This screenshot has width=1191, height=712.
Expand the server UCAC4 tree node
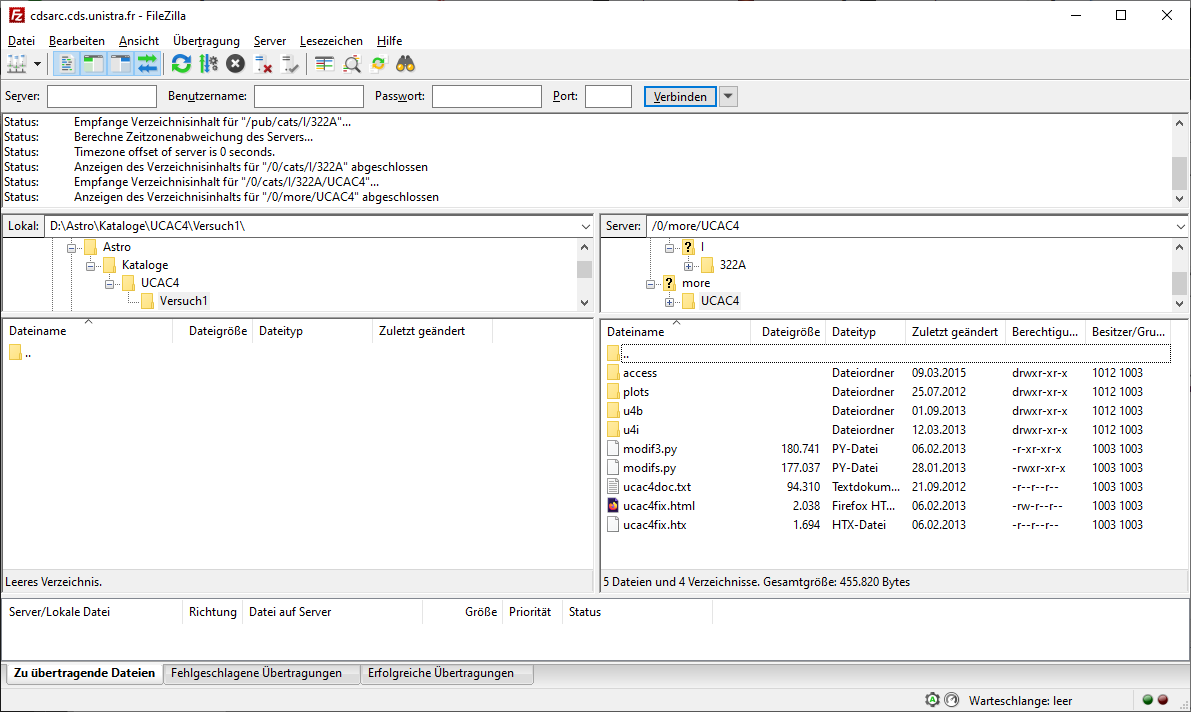[669, 302]
